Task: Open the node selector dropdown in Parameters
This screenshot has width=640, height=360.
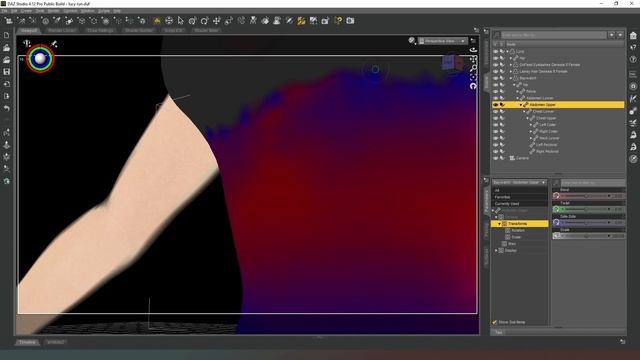Action: 519,182
